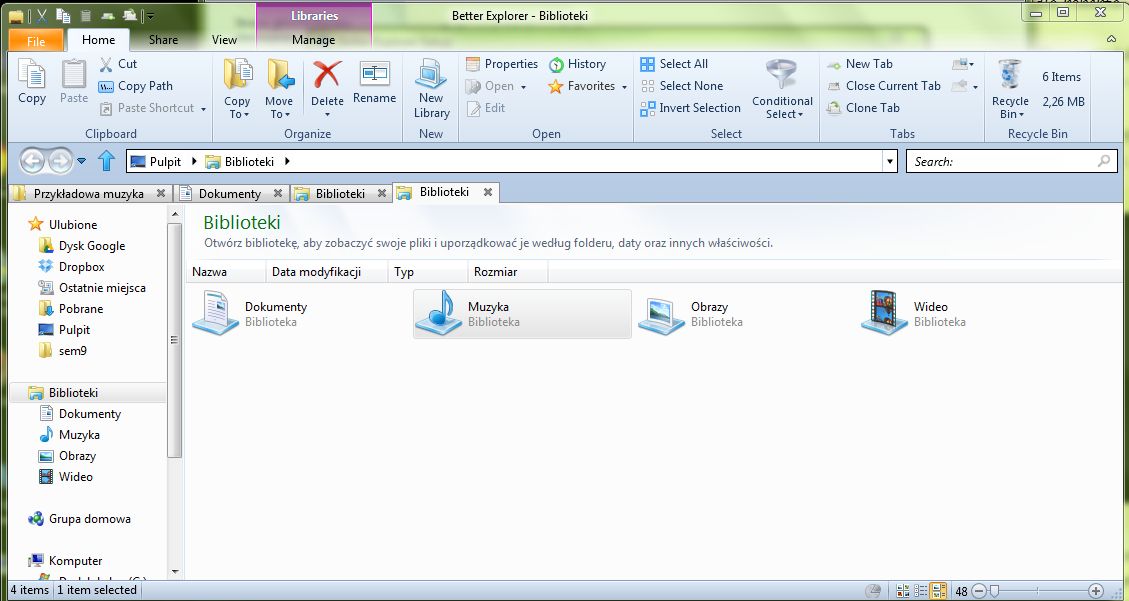The height and width of the screenshot is (601, 1129).
Task: Toggle Invert Selection in the ribbon
Action: pyautogui.click(x=691, y=108)
